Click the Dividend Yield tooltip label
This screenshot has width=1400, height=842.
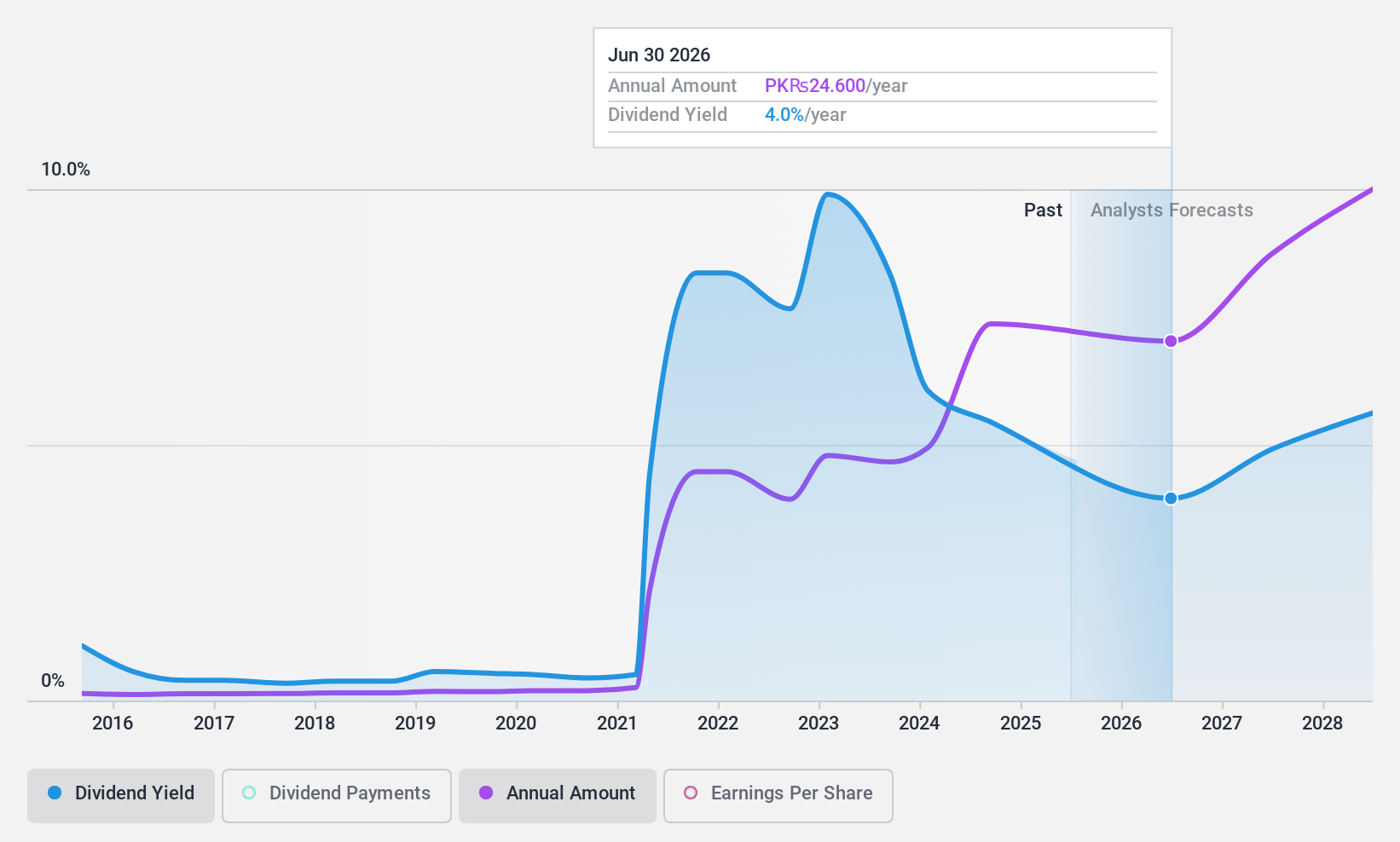click(x=668, y=115)
